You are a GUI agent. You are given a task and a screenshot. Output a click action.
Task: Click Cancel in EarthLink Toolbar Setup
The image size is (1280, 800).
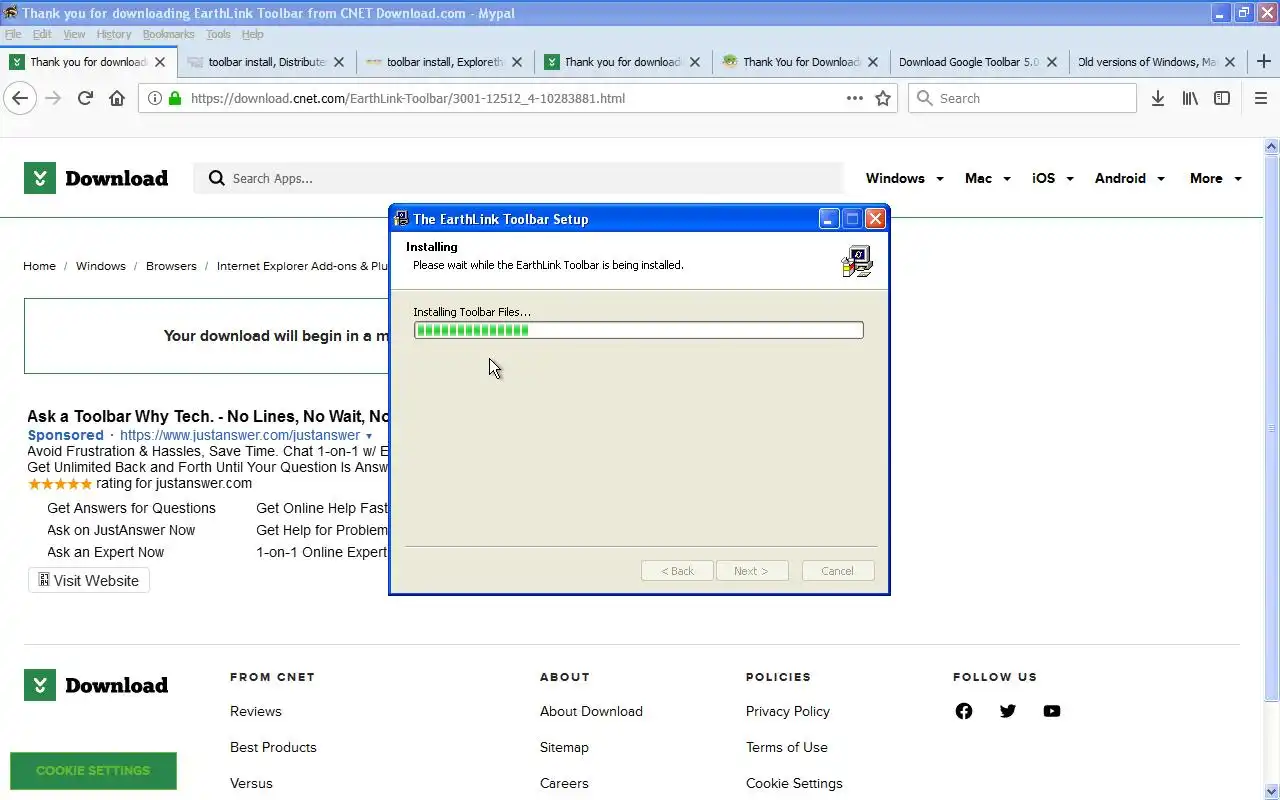(x=838, y=571)
